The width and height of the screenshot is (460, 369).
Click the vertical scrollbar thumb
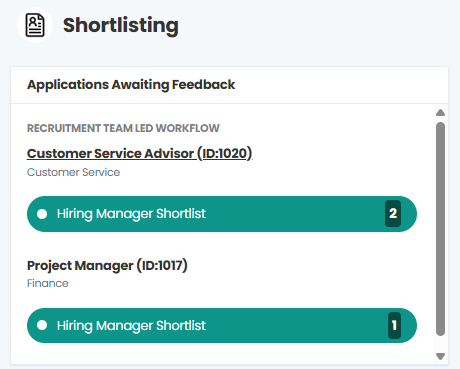(440, 229)
